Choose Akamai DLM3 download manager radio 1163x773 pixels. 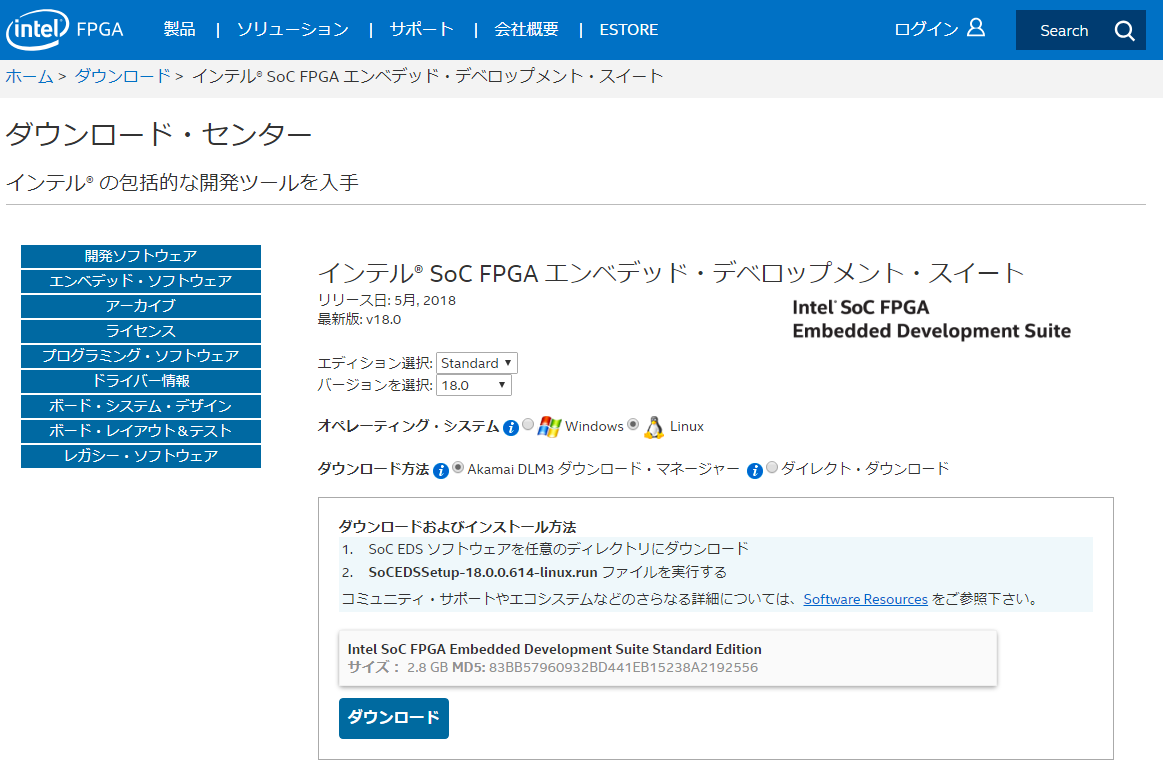(458, 467)
